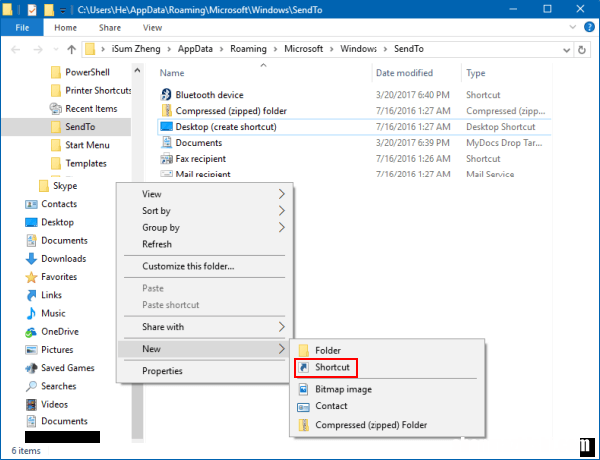Click the Compressed (zipped) Folder icon in New submenu

tap(303, 425)
